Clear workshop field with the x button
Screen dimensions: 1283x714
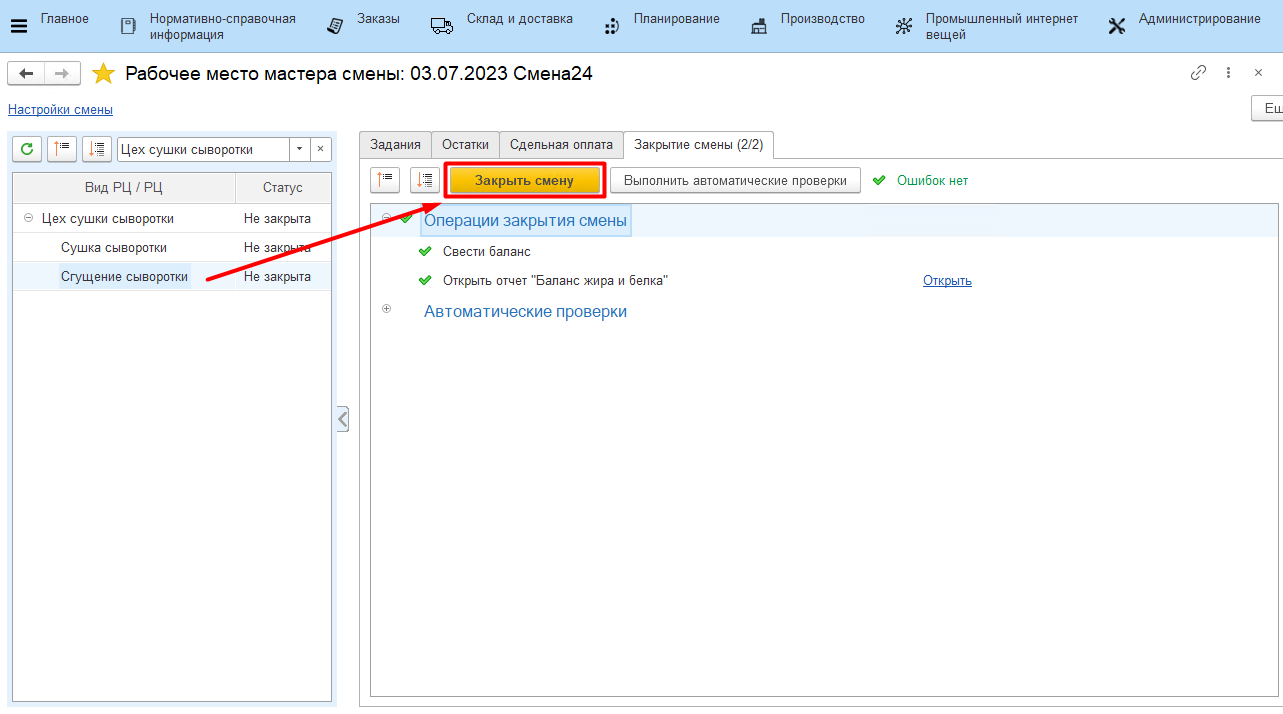tap(320, 149)
